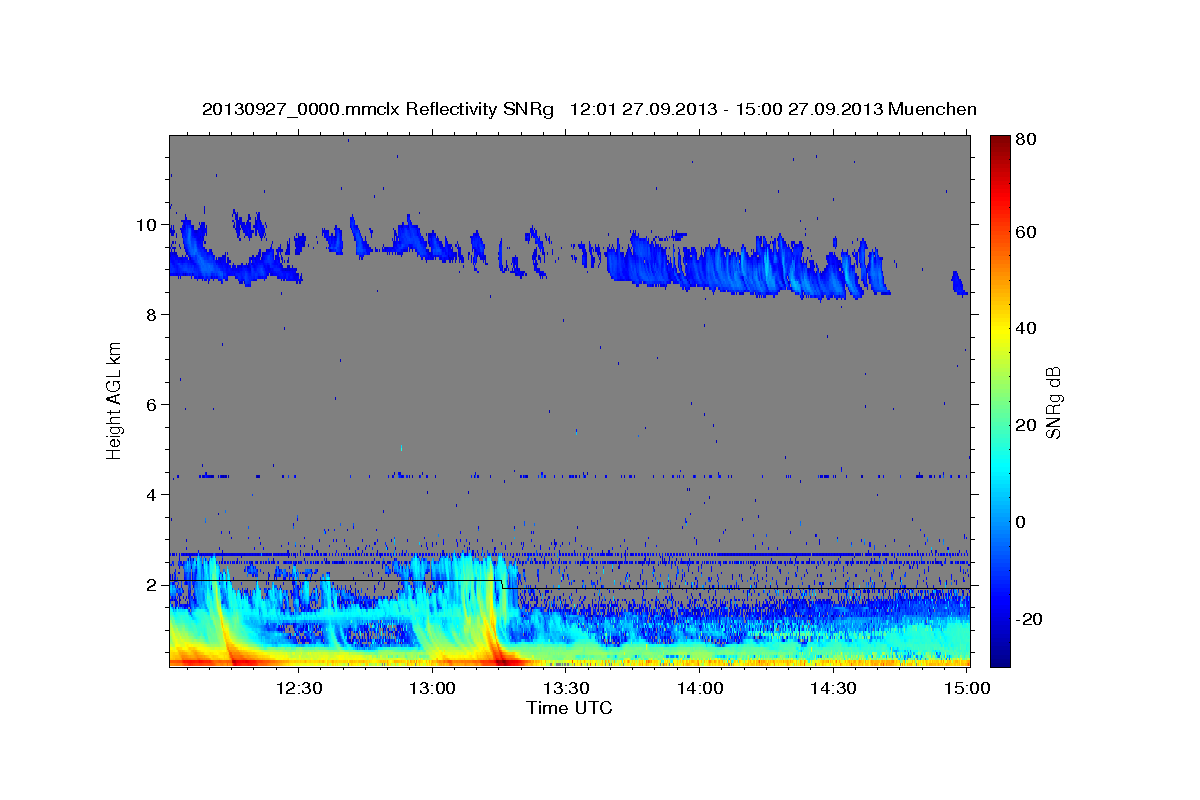
Task: Click the plot title text starting '20130927_0000.mmclx'
Action: (589, 109)
